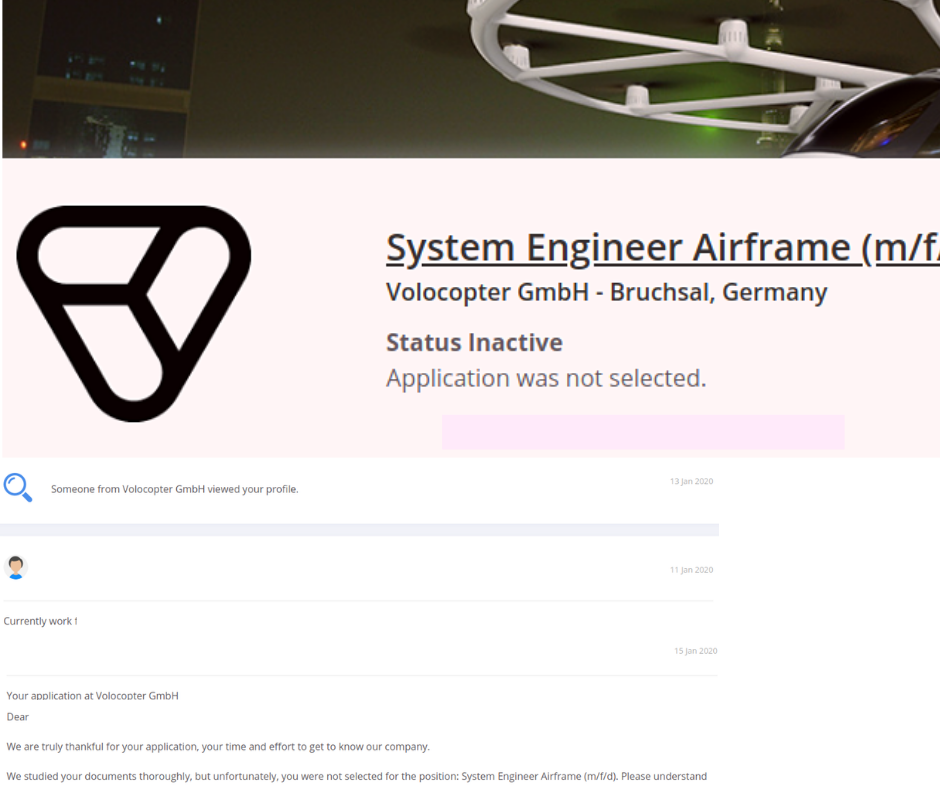Click the blank pink bar under the status
Screen dimensions: 940x788
[x=643, y=432]
